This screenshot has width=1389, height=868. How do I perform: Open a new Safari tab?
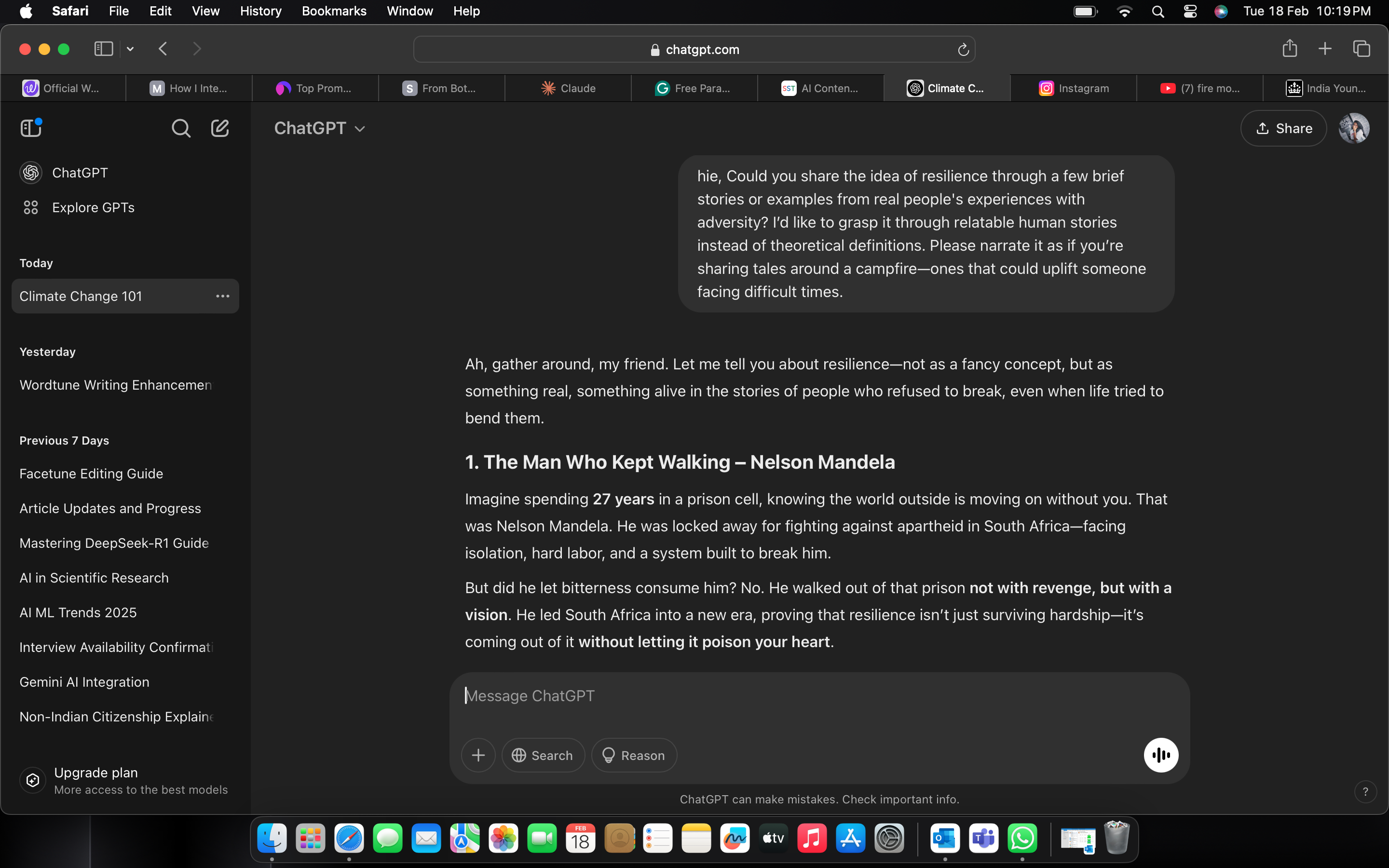point(1325,49)
